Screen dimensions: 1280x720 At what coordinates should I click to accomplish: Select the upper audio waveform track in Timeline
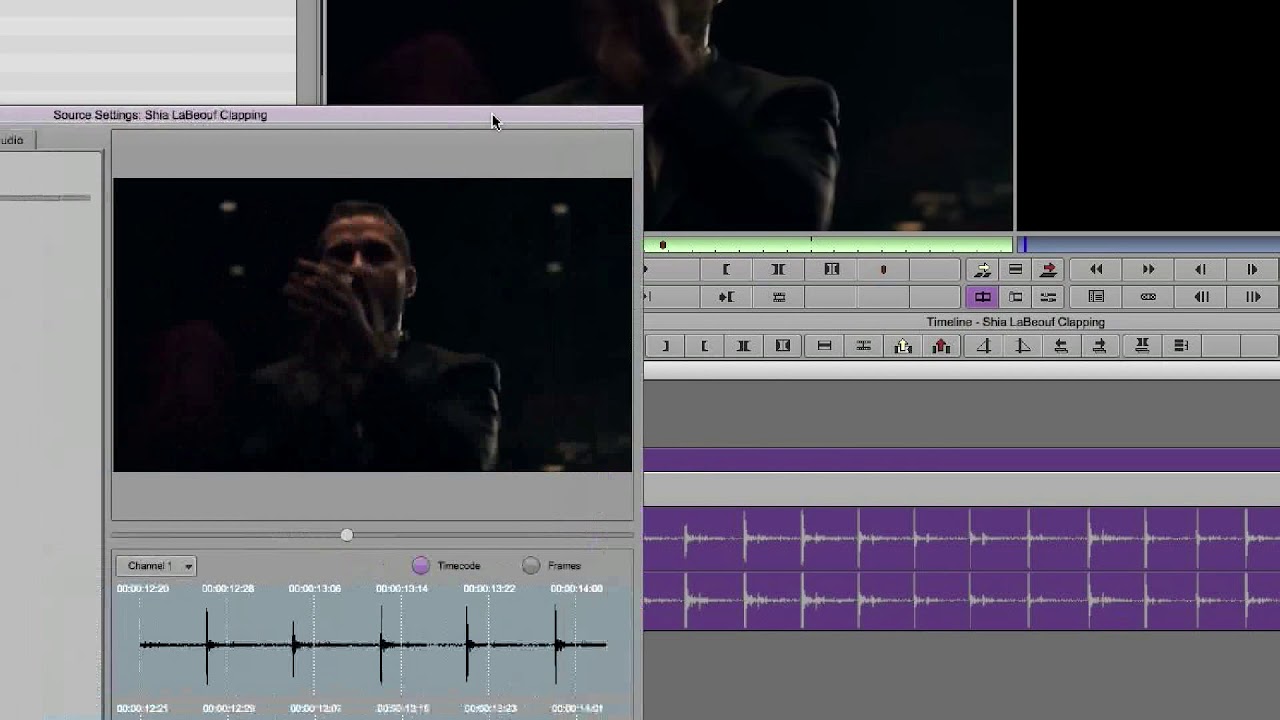coord(961,540)
